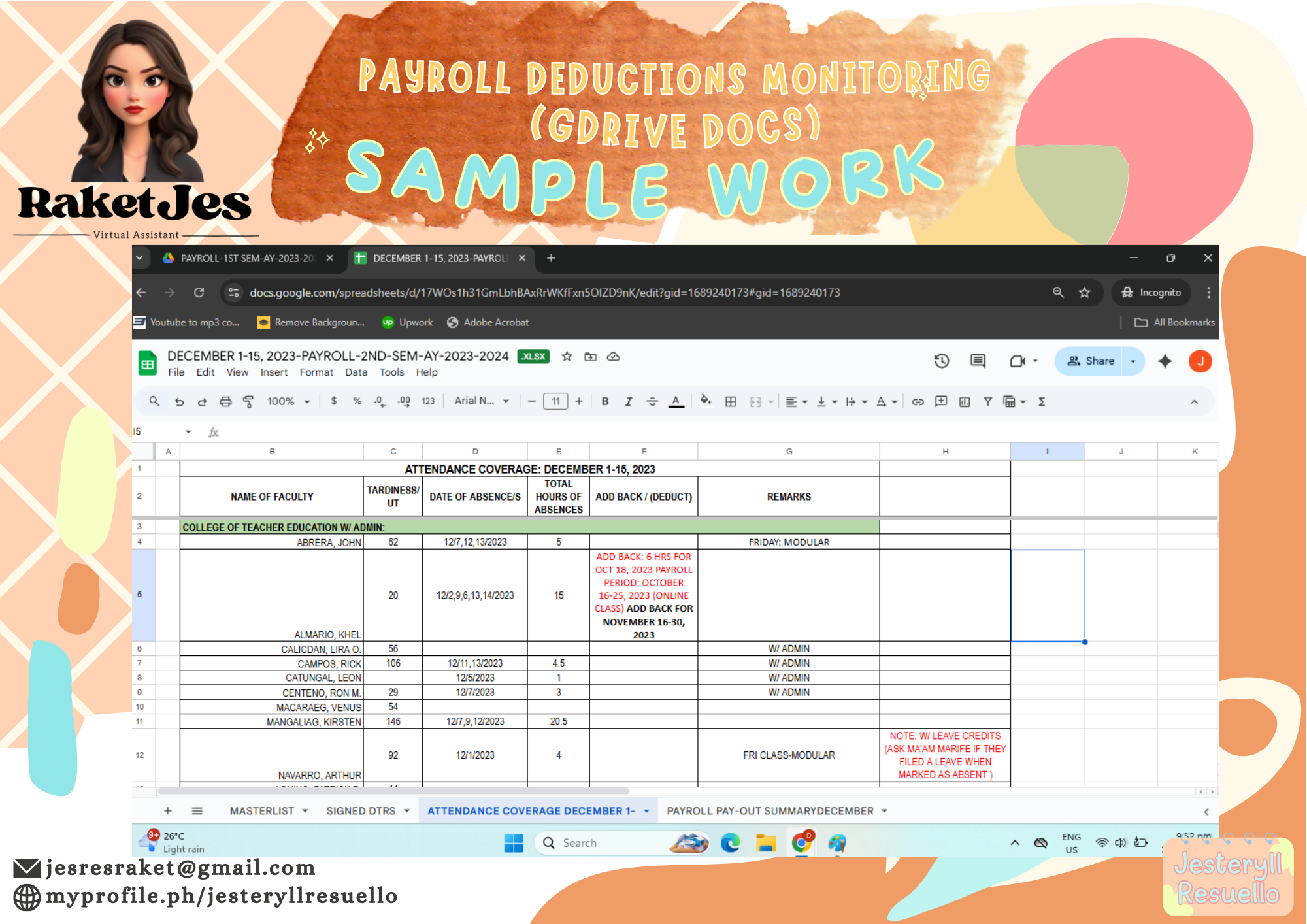Open the Name box dropdown arrow
Image resolution: width=1307 pixels, height=924 pixels.
[x=188, y=431]
